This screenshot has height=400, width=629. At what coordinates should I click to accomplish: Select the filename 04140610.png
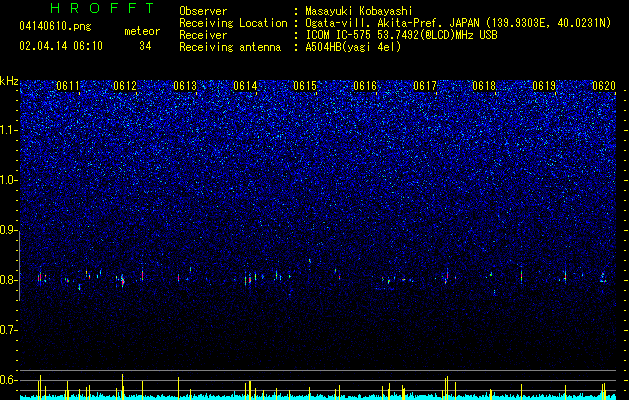tap(55, 27)
